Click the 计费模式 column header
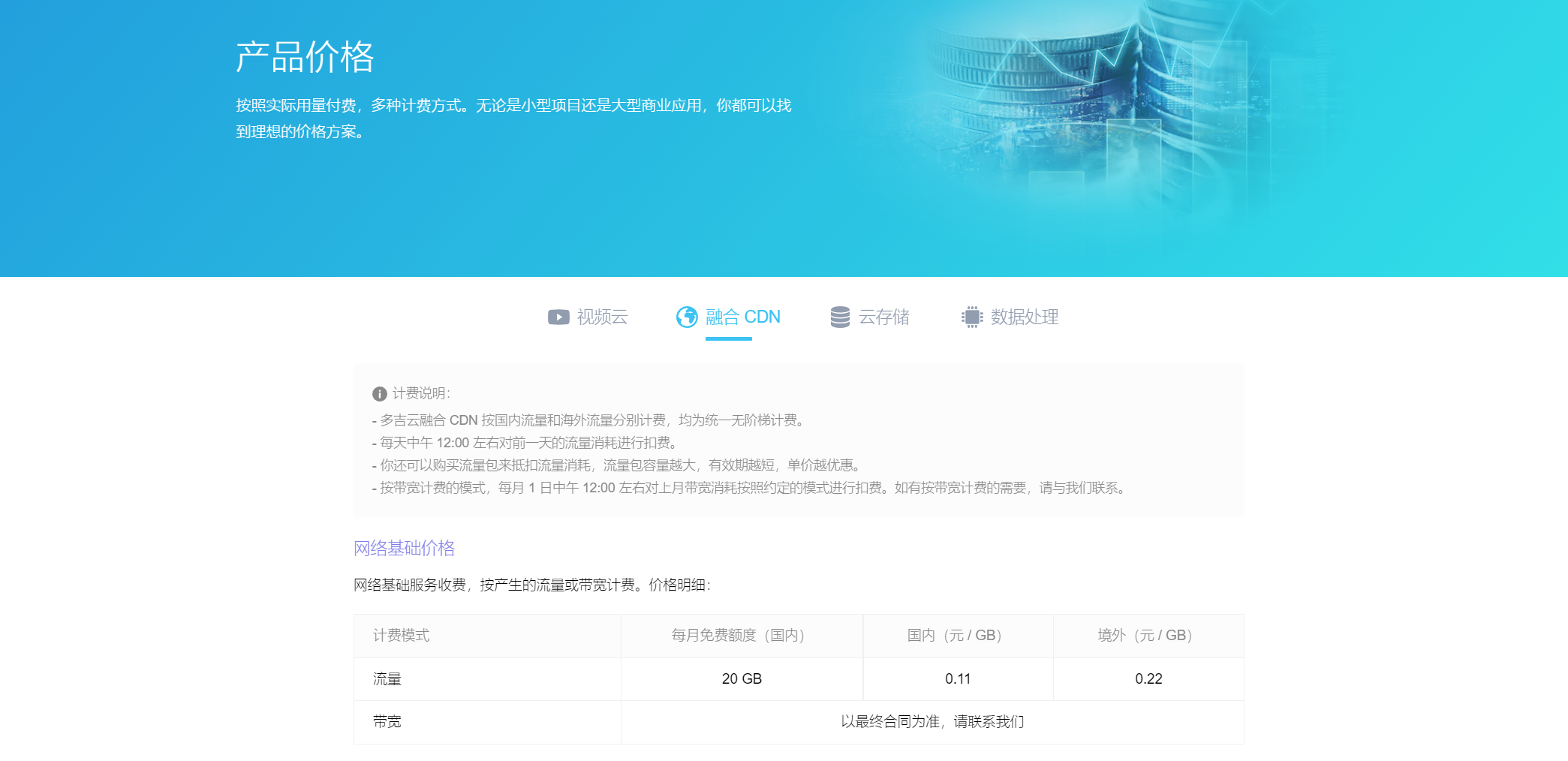The width and height of the screenshot is (1568, 761). coord(402,636)
